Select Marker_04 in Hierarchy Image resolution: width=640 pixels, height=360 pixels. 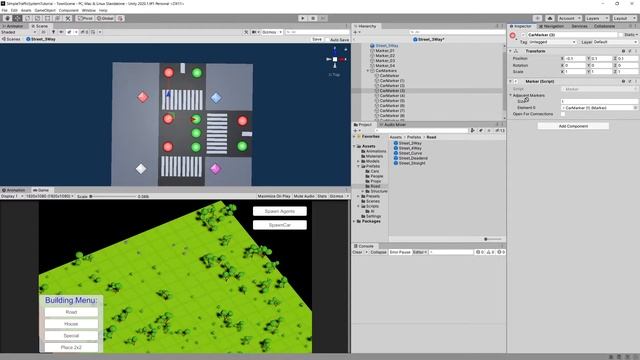(x=385, y=66)
